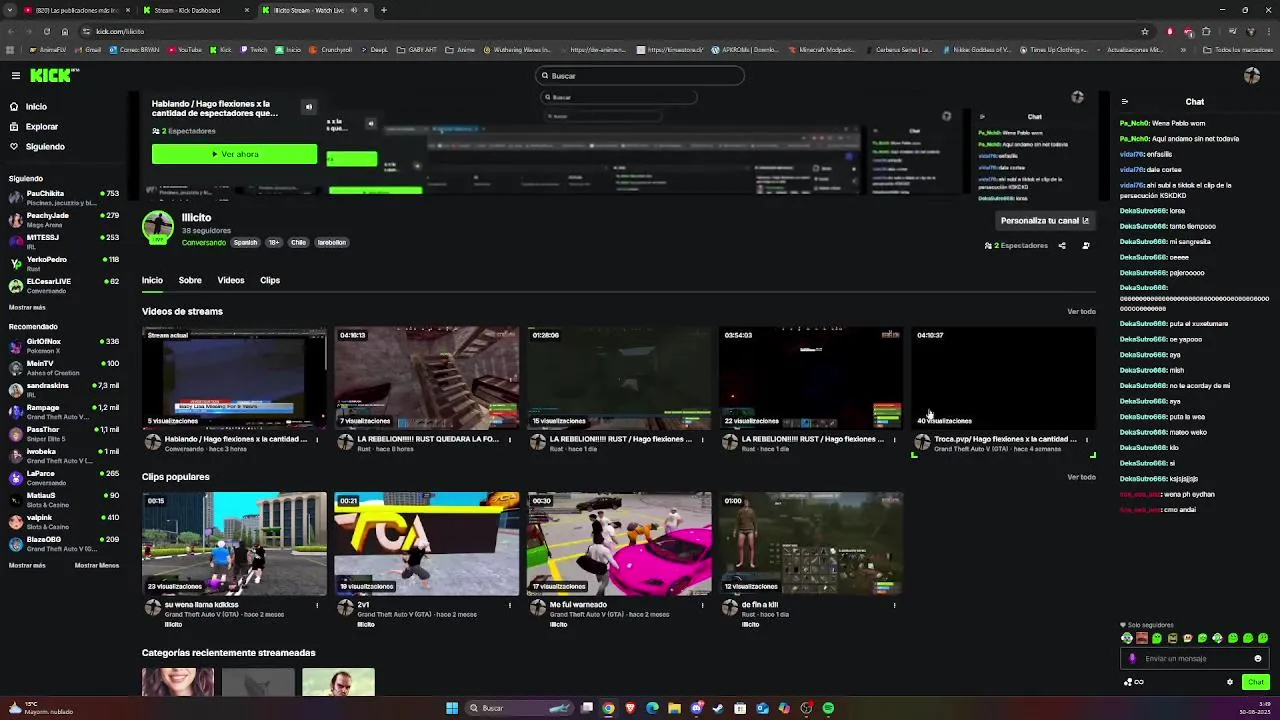Open the 03:54:03 video thumbnail
Image resolution: width=1280 pixels, height=720 pixels.
(x=811, y=379)
